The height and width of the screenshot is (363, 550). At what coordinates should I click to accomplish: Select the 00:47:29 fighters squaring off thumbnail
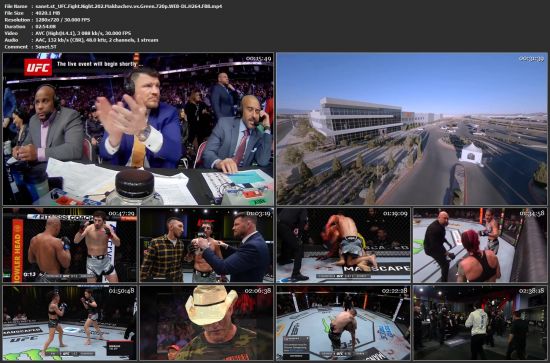pyautogui.click(x=69, y=245)
